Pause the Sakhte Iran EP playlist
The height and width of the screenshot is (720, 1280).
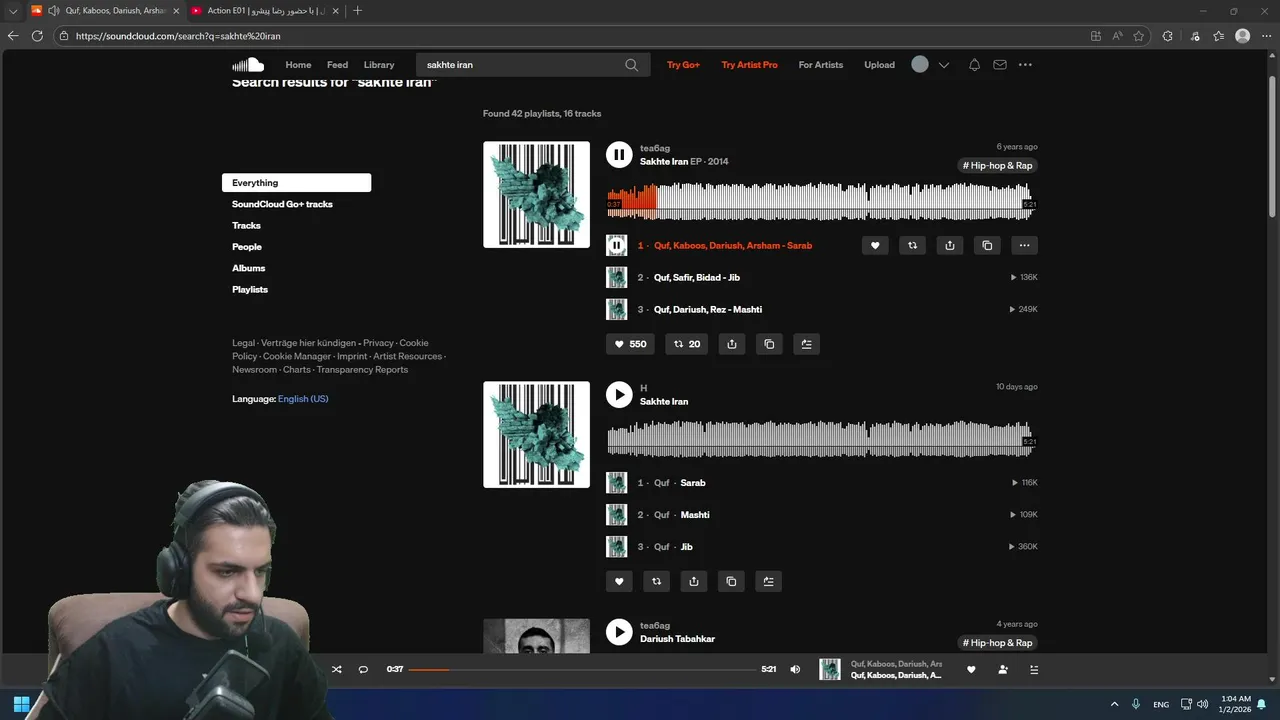point(619,154)
